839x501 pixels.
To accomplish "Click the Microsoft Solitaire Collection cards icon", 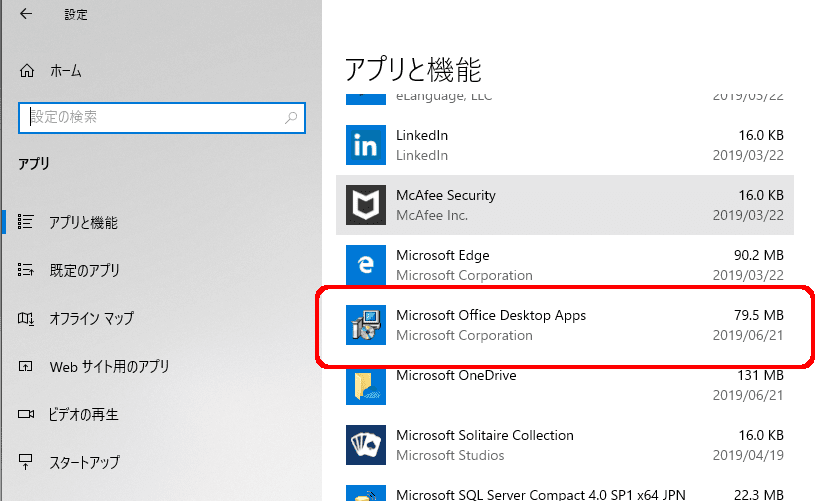I will point(365,445).
